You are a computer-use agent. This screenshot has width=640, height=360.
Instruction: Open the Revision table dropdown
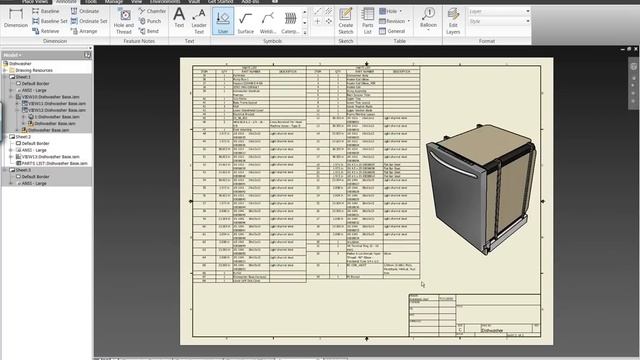[x=409, y=21]
